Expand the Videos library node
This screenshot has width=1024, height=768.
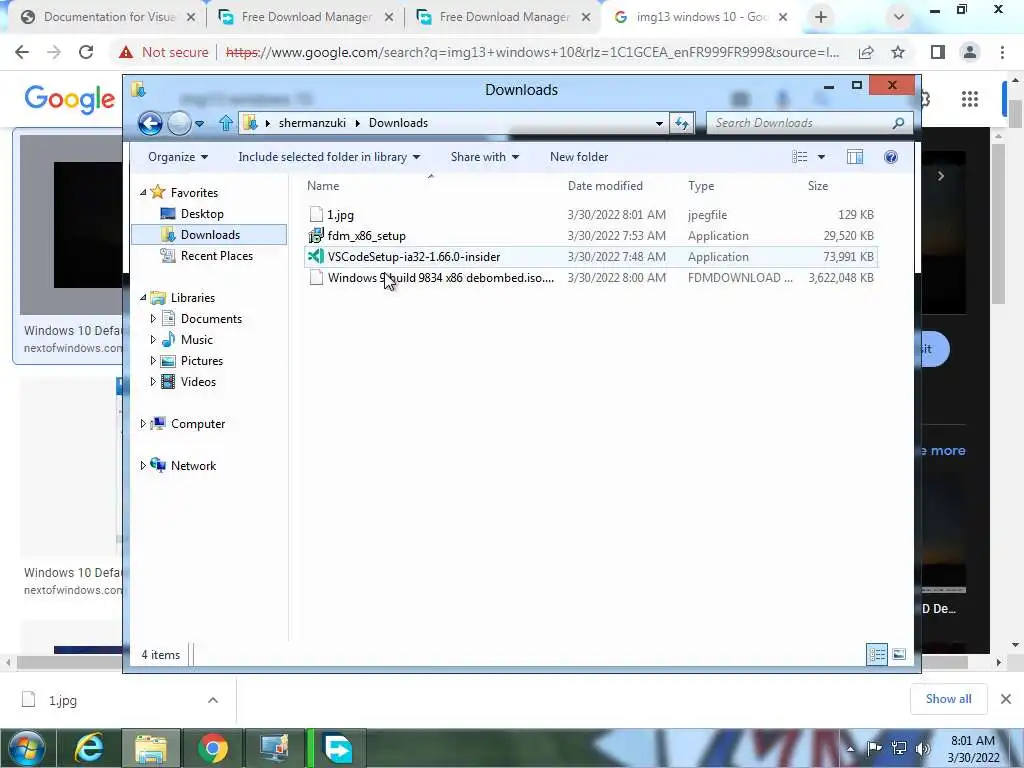coord(153,381)
